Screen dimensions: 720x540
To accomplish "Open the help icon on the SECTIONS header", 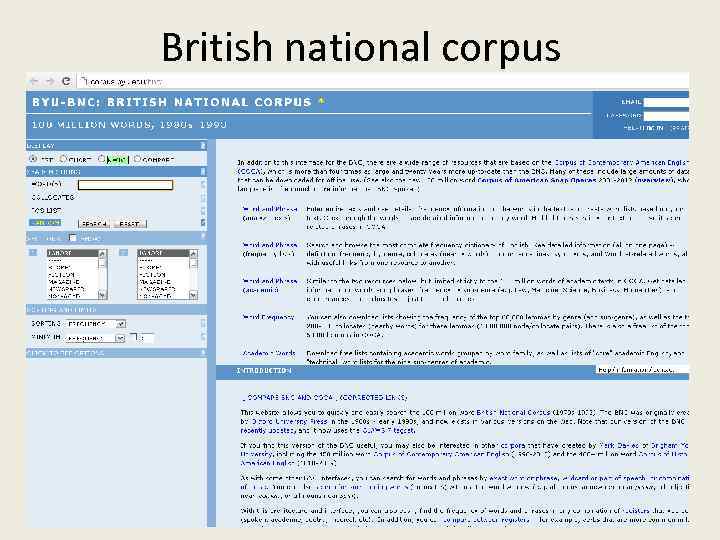I will click(203, 236).
